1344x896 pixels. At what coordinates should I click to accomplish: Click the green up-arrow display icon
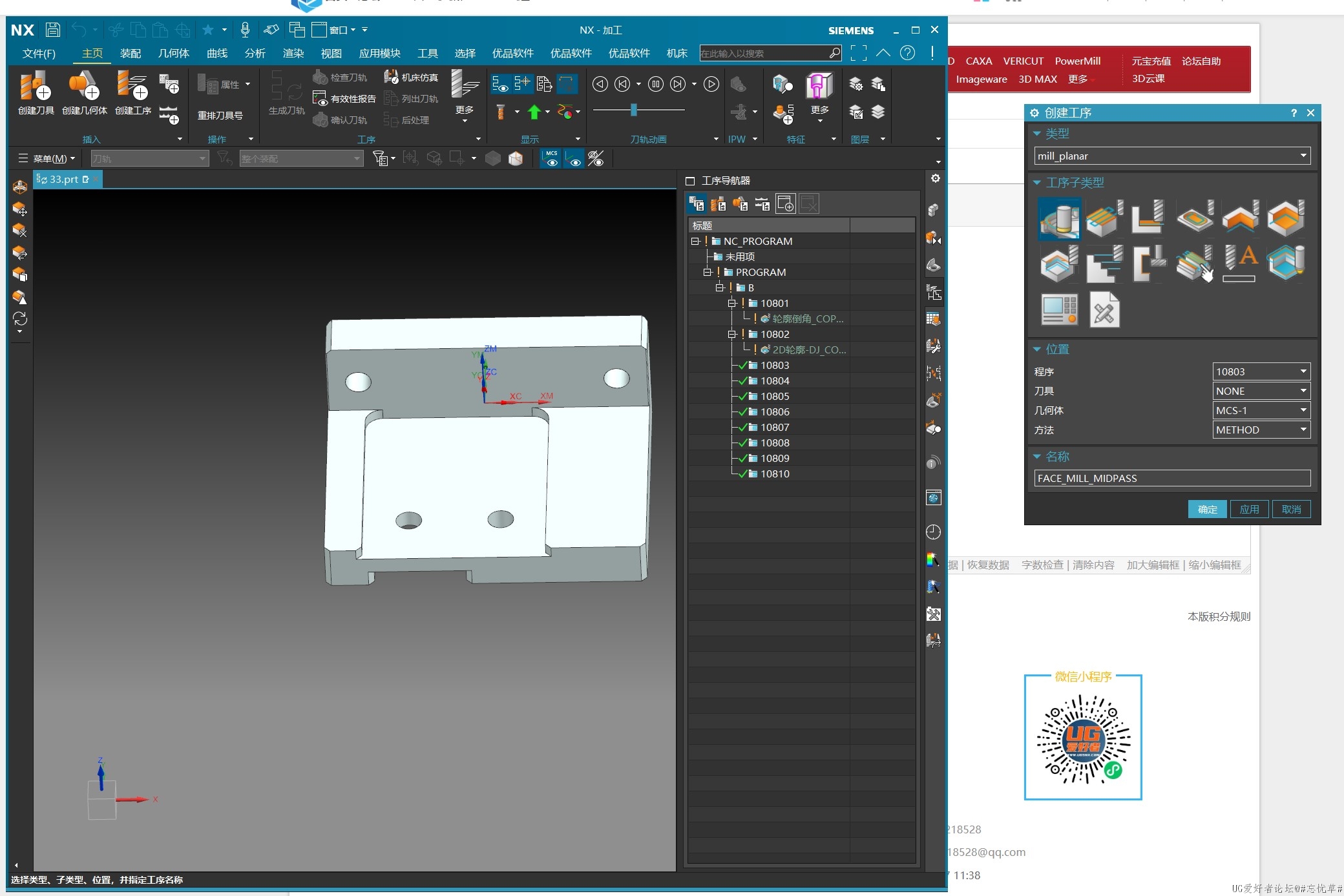pos(534,112)
